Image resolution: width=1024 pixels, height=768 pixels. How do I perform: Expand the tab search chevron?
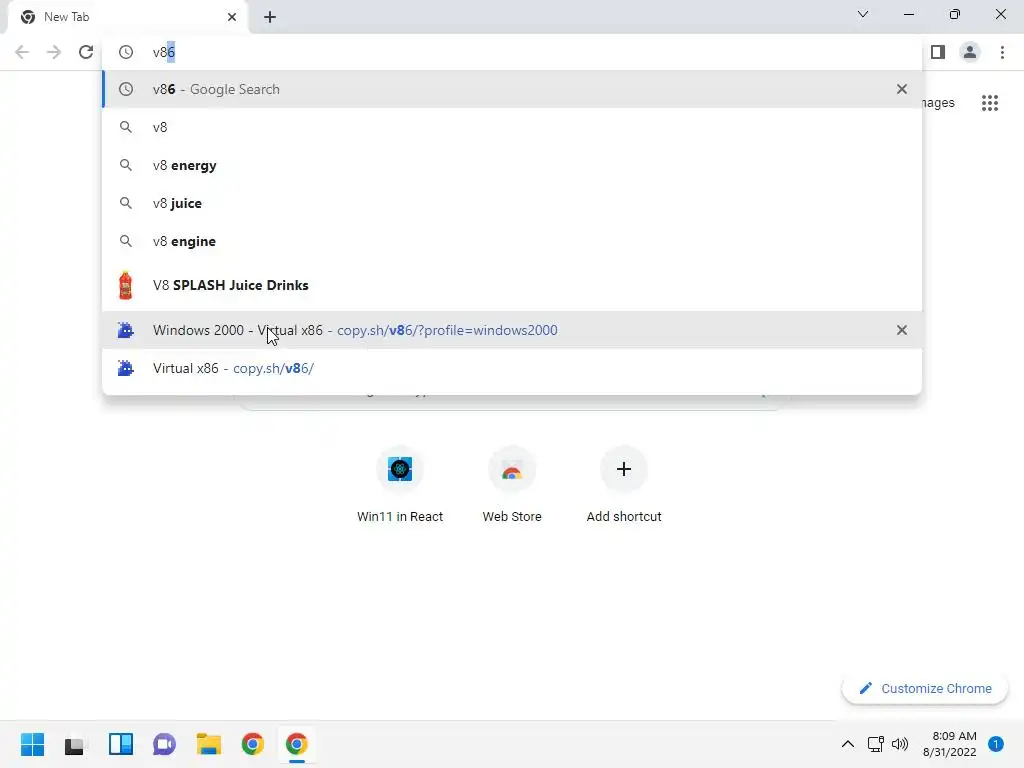(x=863, y=14)
